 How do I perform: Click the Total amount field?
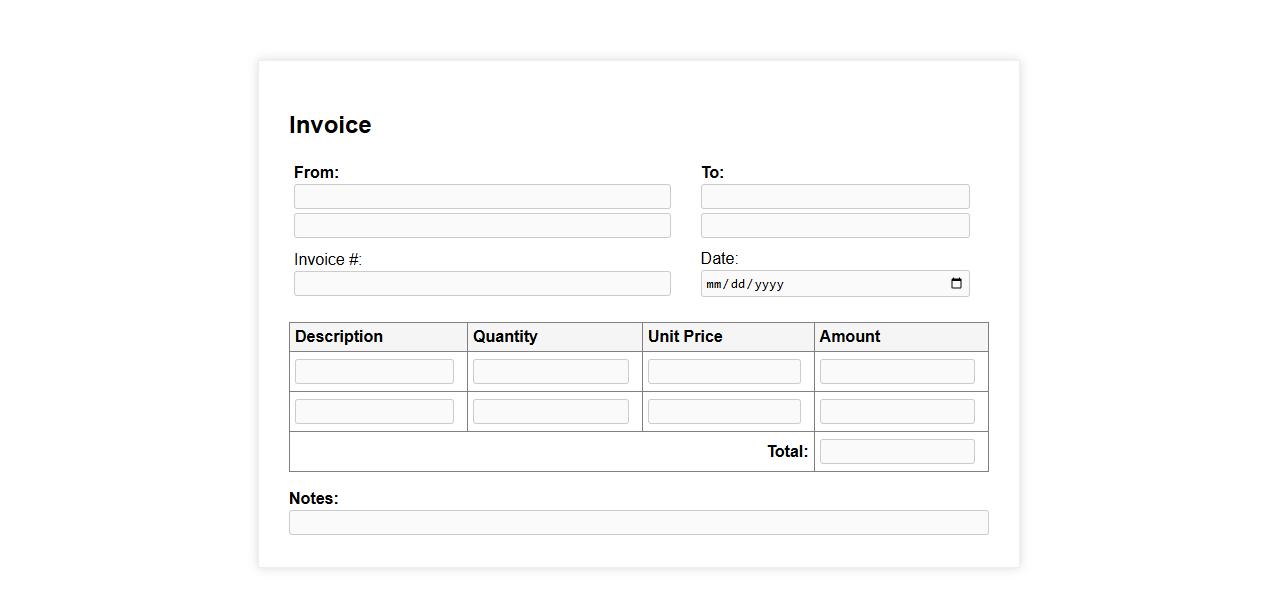(897, 452)
